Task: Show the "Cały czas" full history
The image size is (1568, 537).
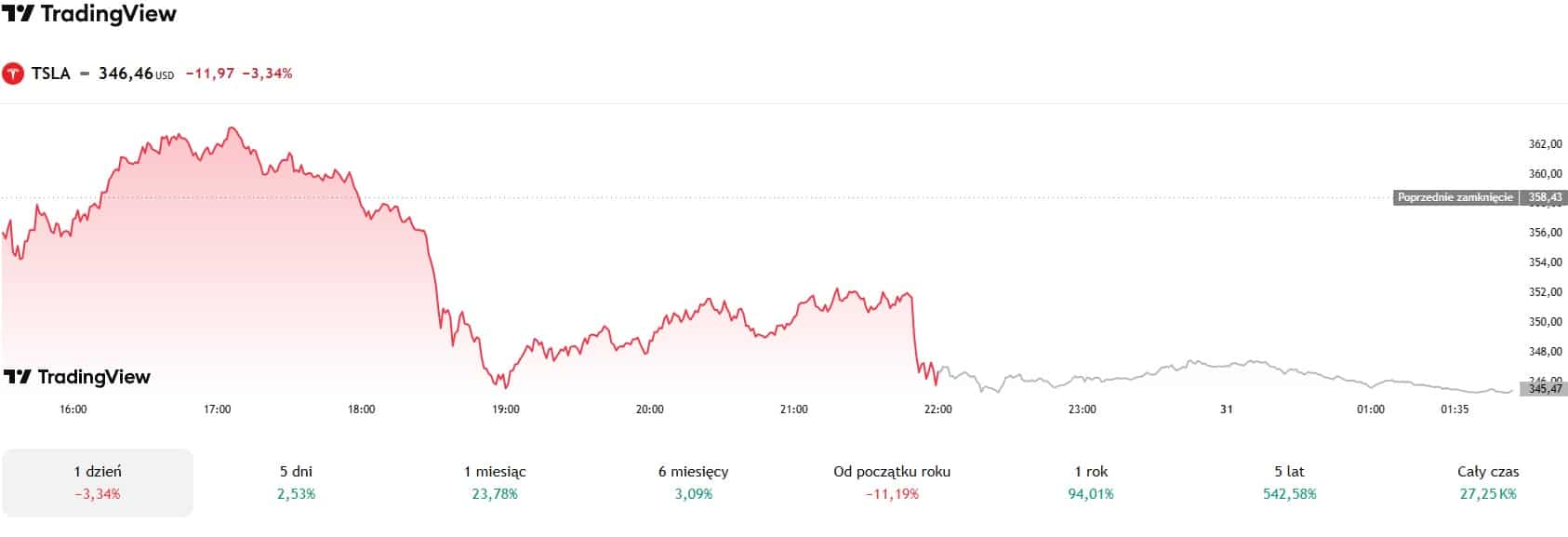Action: [x=1488, y=482]
